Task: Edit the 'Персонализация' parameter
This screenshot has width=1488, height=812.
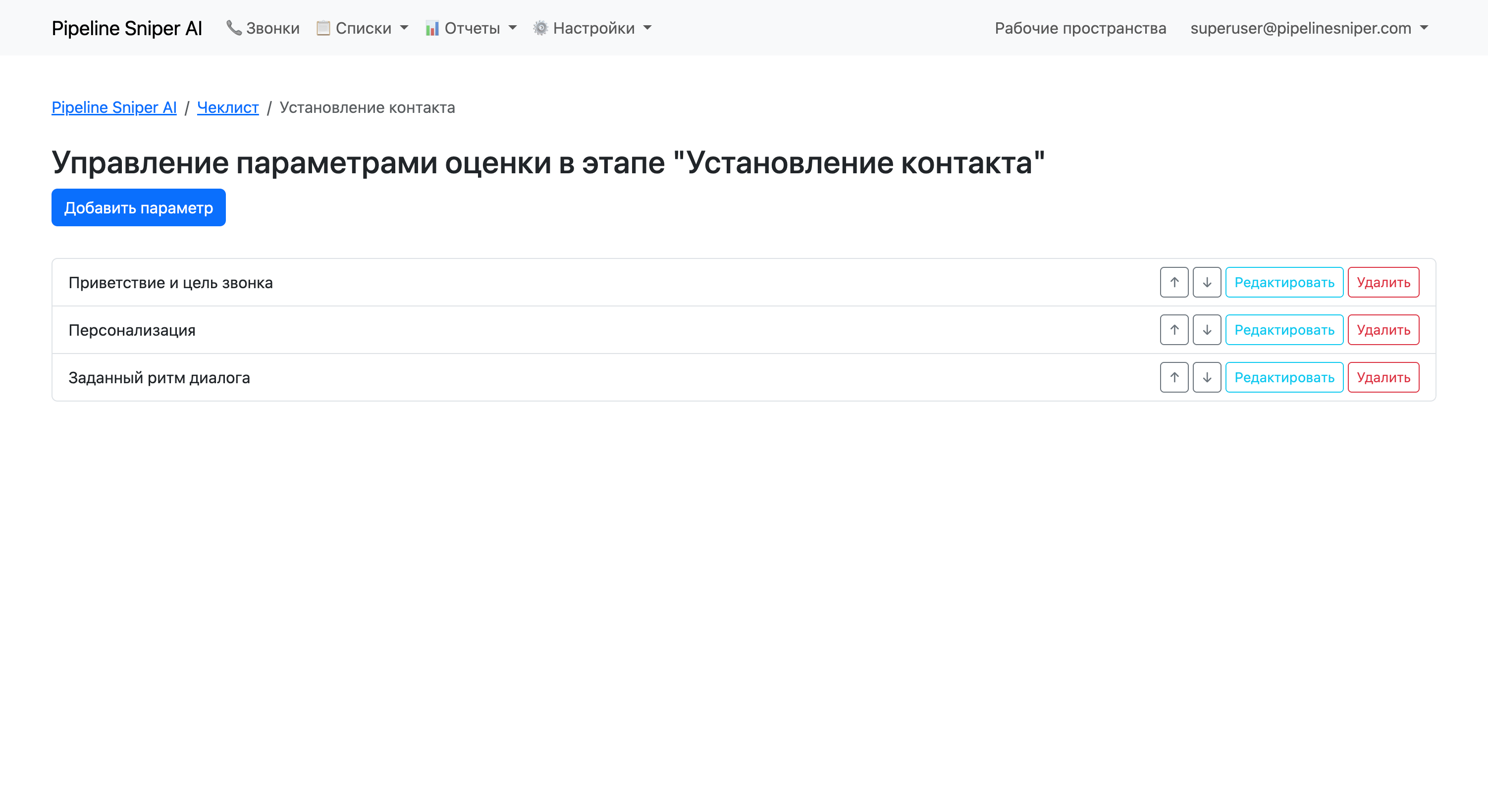Action: point(1284,330)
